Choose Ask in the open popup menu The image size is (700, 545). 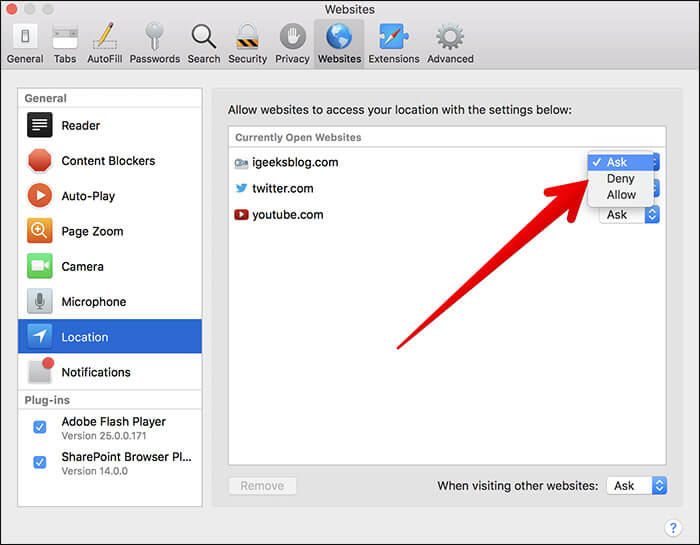tap(621, 162)
